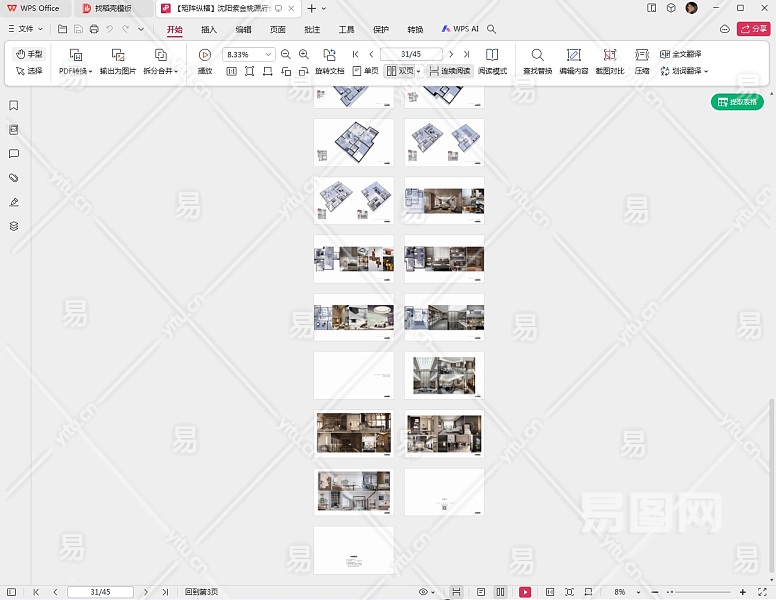Screen dimensions: 776x600
Task: Open the comments panel in left sidebar
Action: [x=14, y=154]
